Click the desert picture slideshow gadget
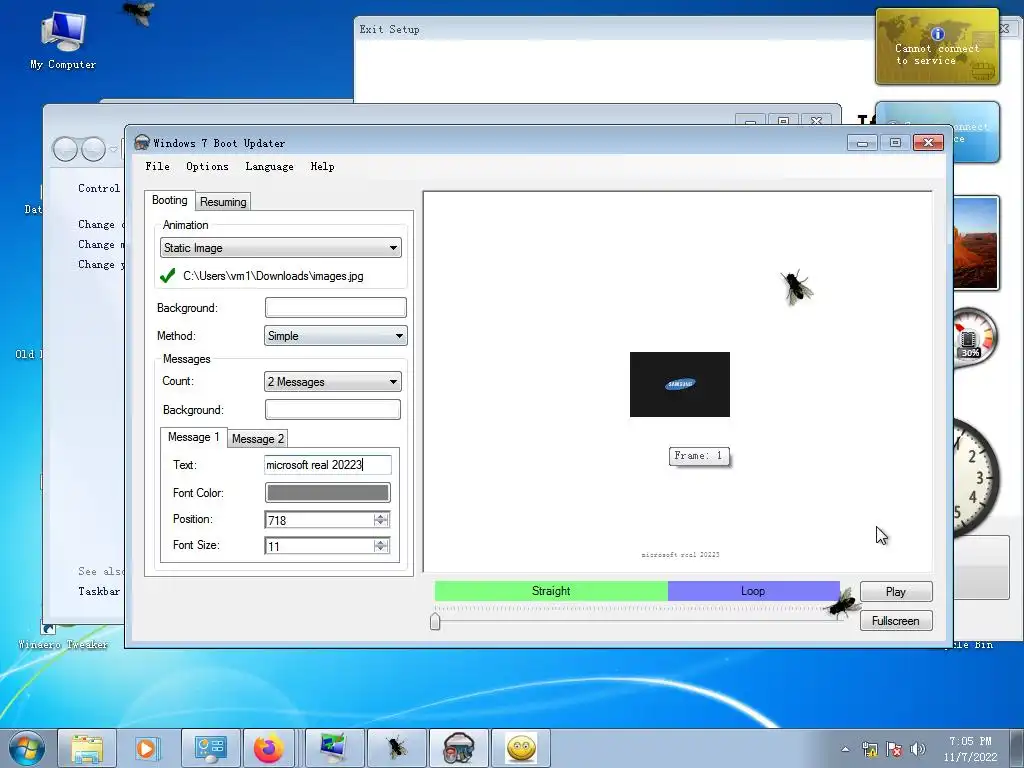 pyautogui.click(x=976, y=243)
